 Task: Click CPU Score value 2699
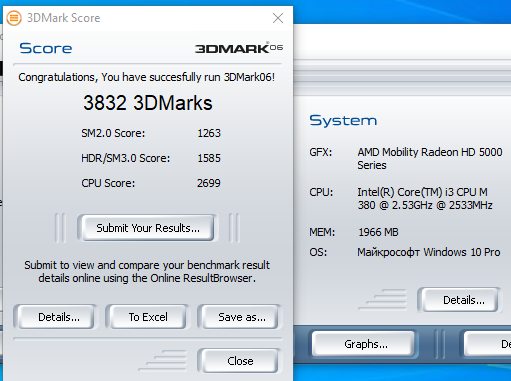tap(209, 183)
